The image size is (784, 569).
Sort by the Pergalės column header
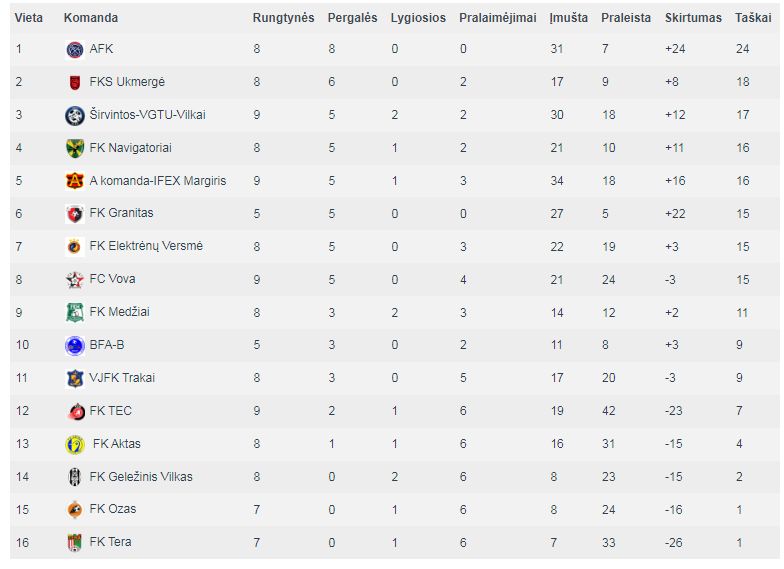352,18
